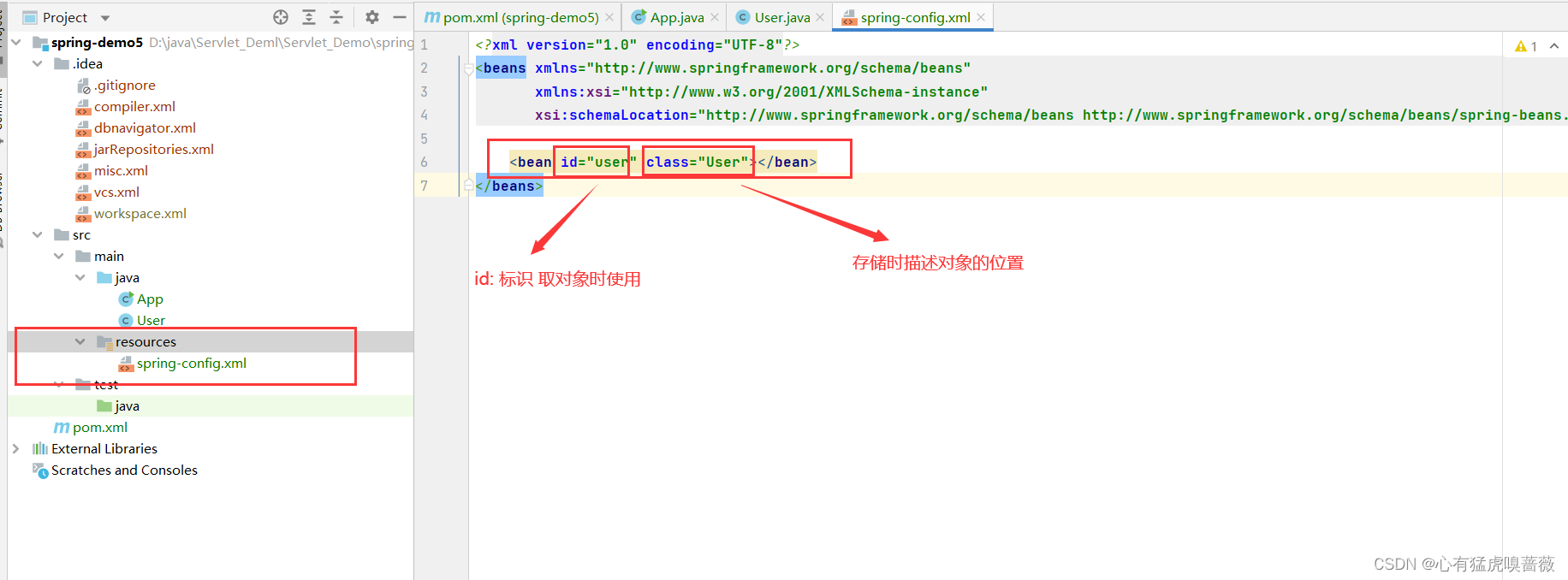Image resolution: width=1568 pixels, height=580 pixels.
Task: Open the Project view dropdown
Action: coord(105,18)
